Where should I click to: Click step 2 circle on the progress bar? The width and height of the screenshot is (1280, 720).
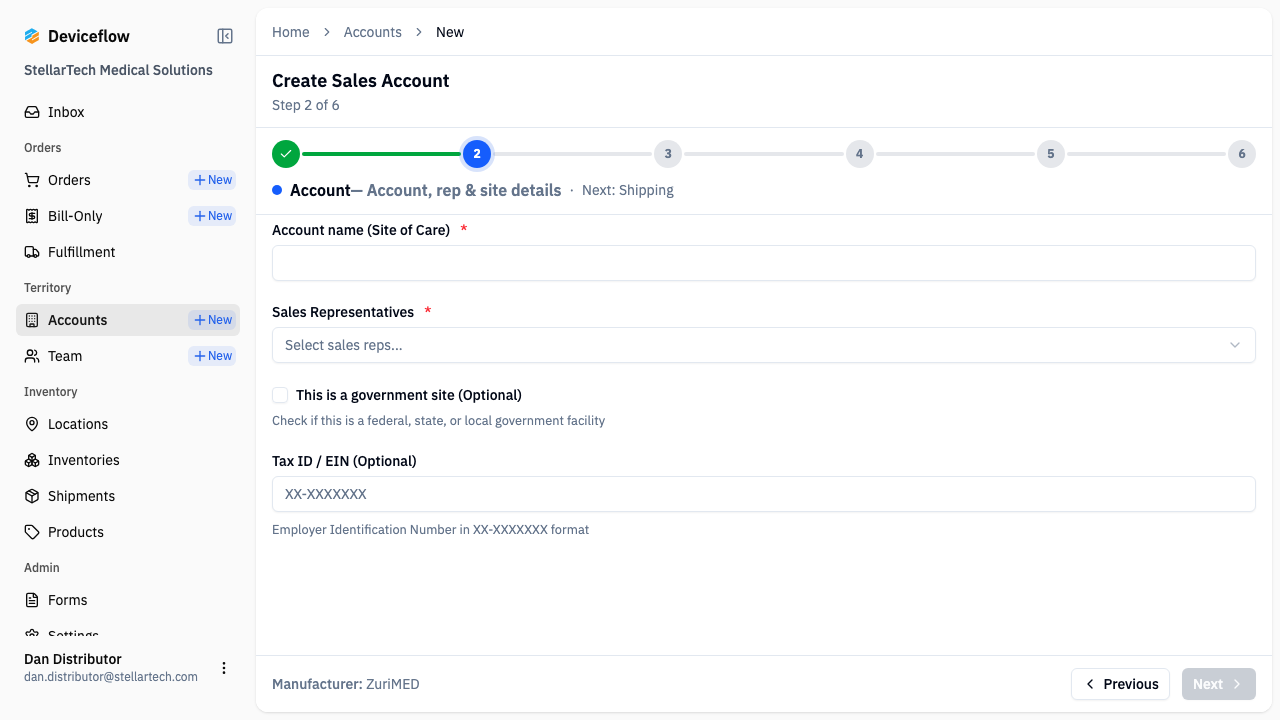tap(477, 154)
